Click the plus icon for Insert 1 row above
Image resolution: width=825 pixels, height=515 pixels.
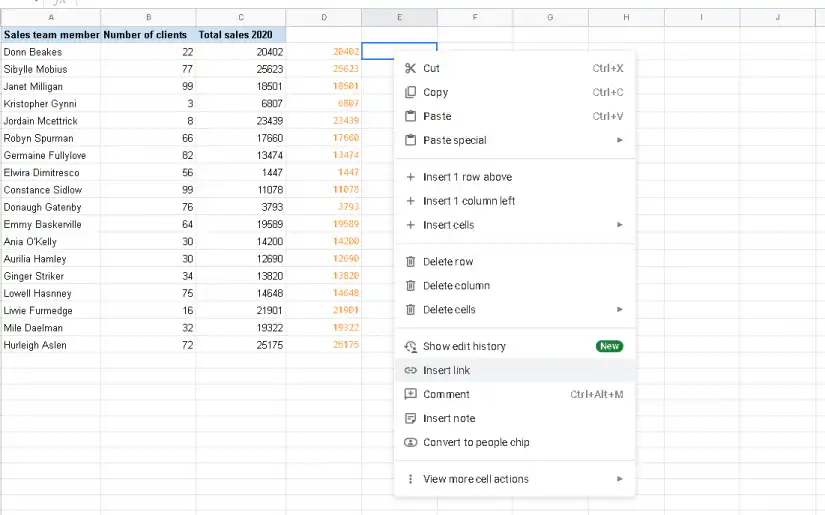coord(410,177)
